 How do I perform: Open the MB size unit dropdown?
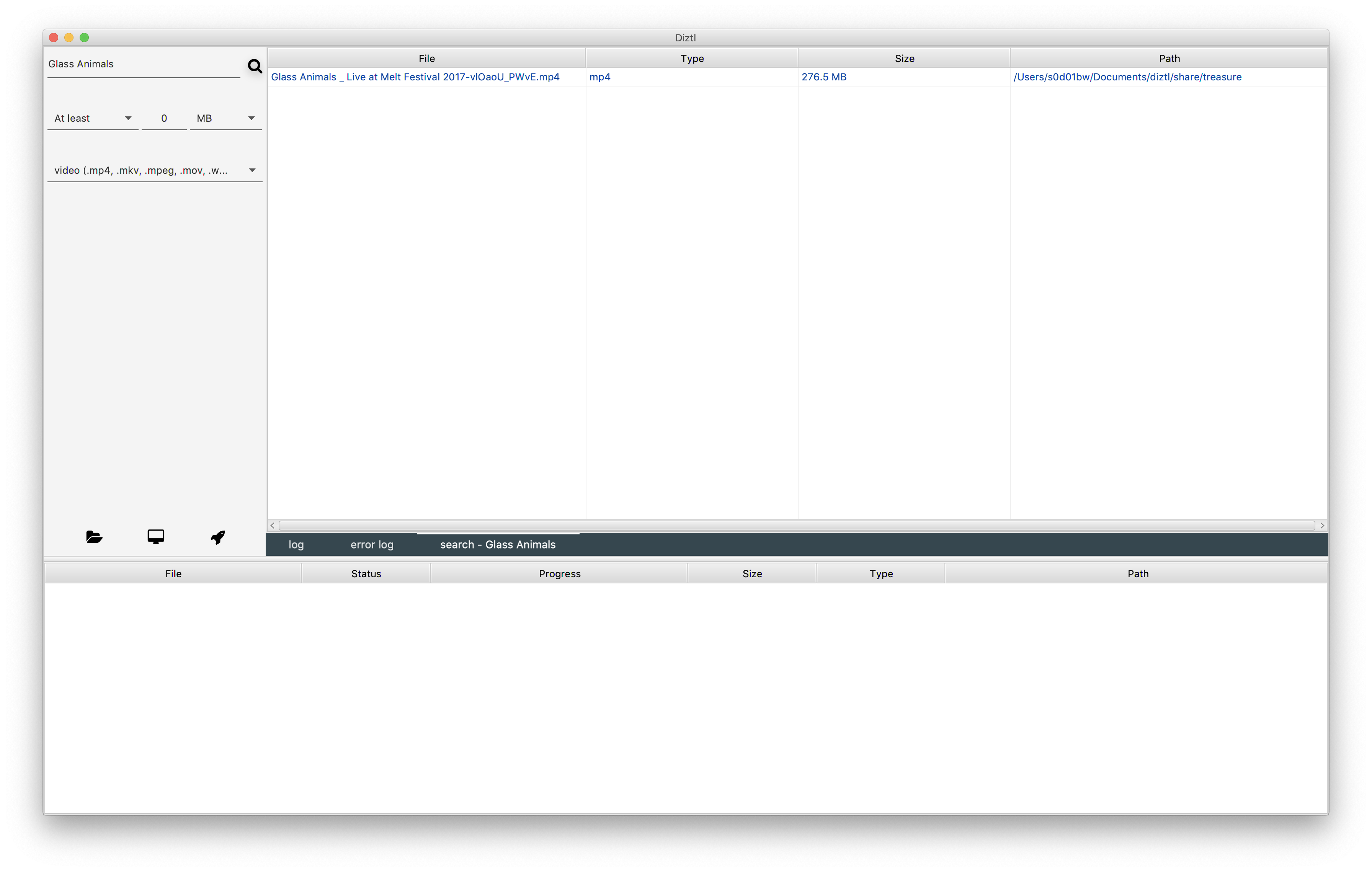pos(225,118)
